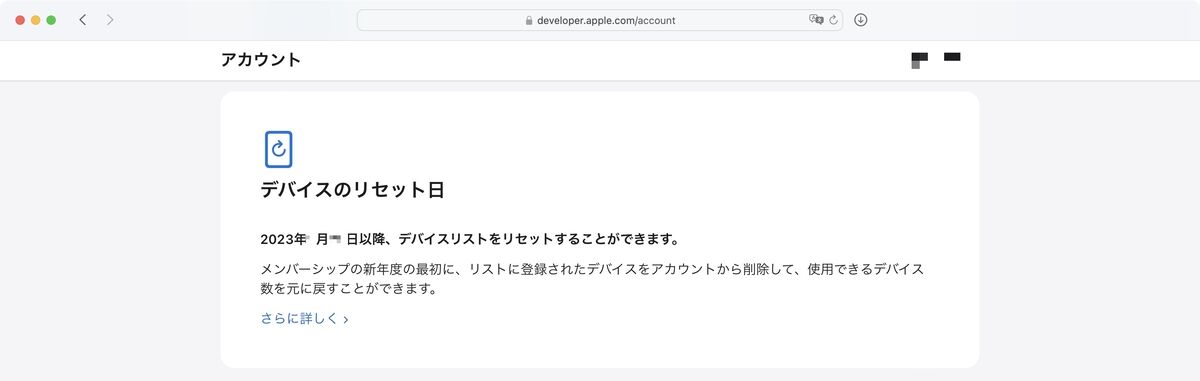Open the さらに詳しく link
Viewport: 1200px width, 381px height.
click(304, 319)
